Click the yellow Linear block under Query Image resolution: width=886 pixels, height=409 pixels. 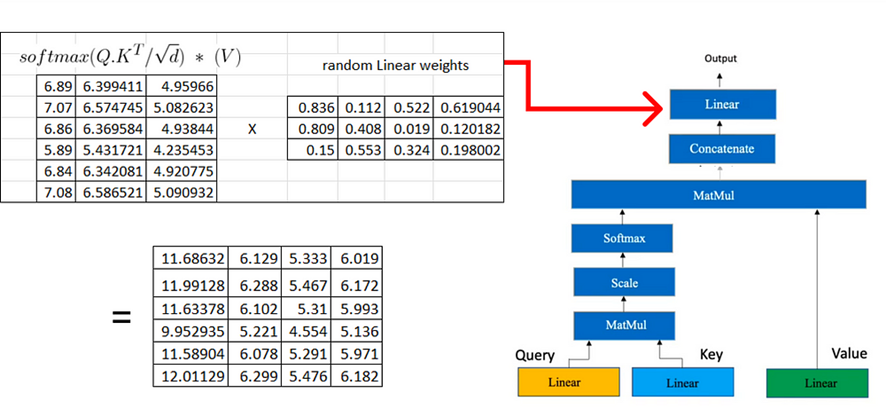pyautogui.click(x=568, y=382)
